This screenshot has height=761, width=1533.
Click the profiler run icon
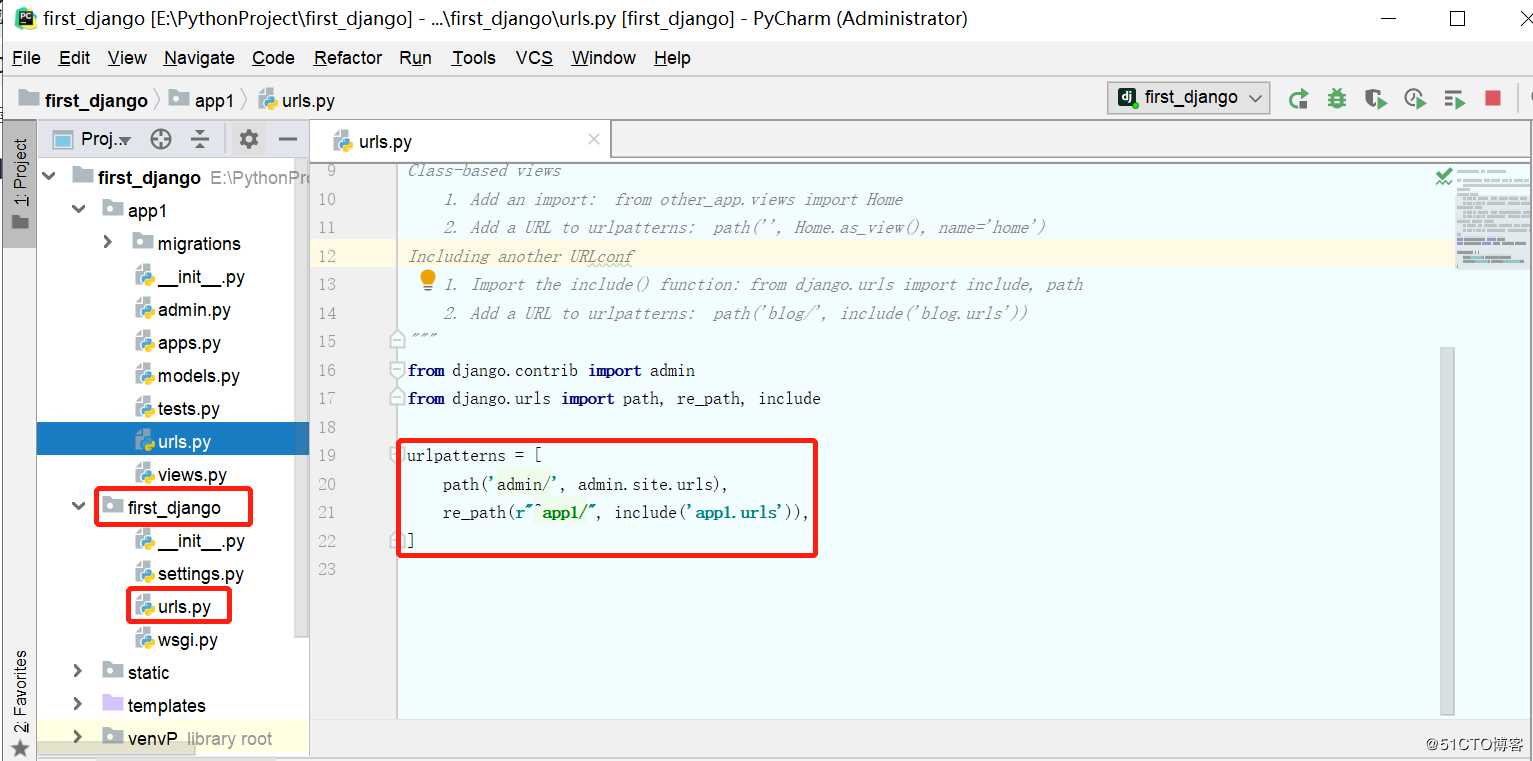pyautogui.click(x=1414, y=98)
